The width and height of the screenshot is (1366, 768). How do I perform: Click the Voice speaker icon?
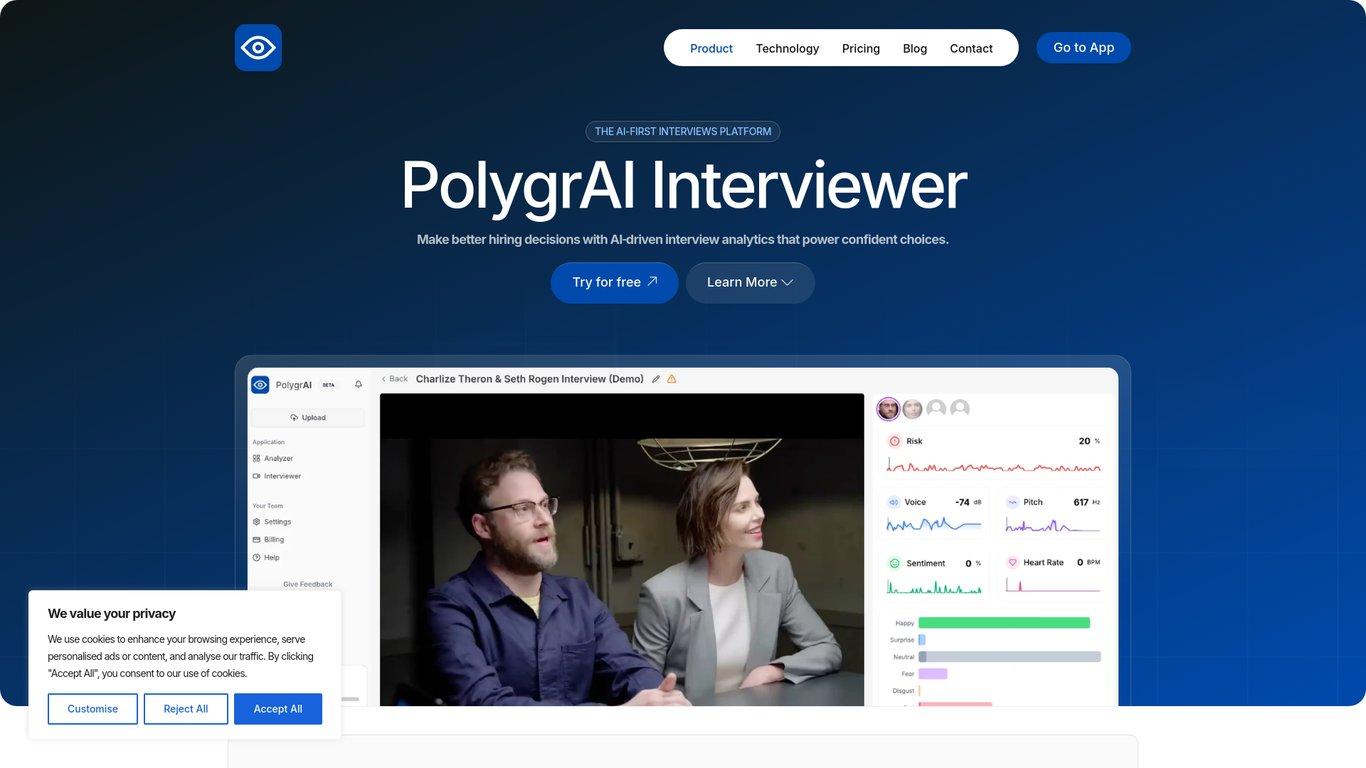[895, 502]
